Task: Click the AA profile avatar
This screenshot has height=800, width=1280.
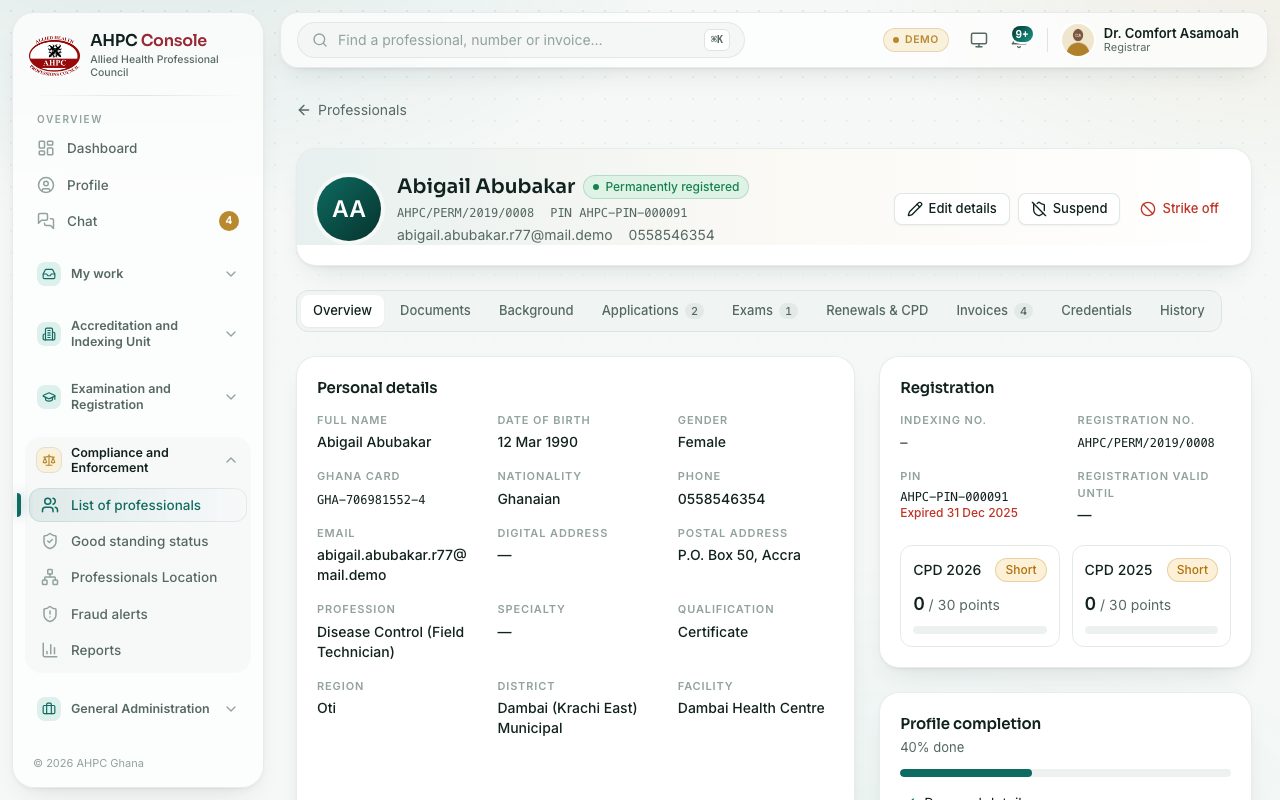Action: coord(349,209)
